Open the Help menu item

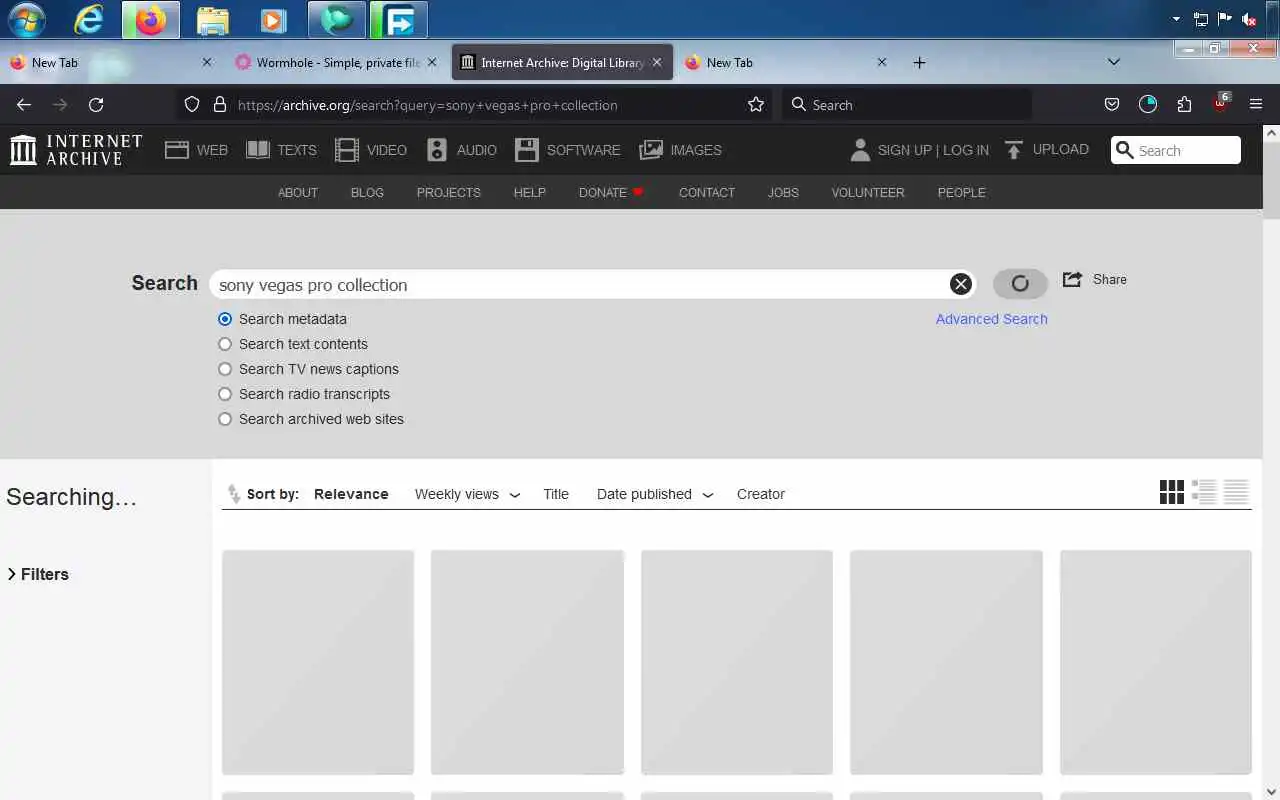coord(530,192)
